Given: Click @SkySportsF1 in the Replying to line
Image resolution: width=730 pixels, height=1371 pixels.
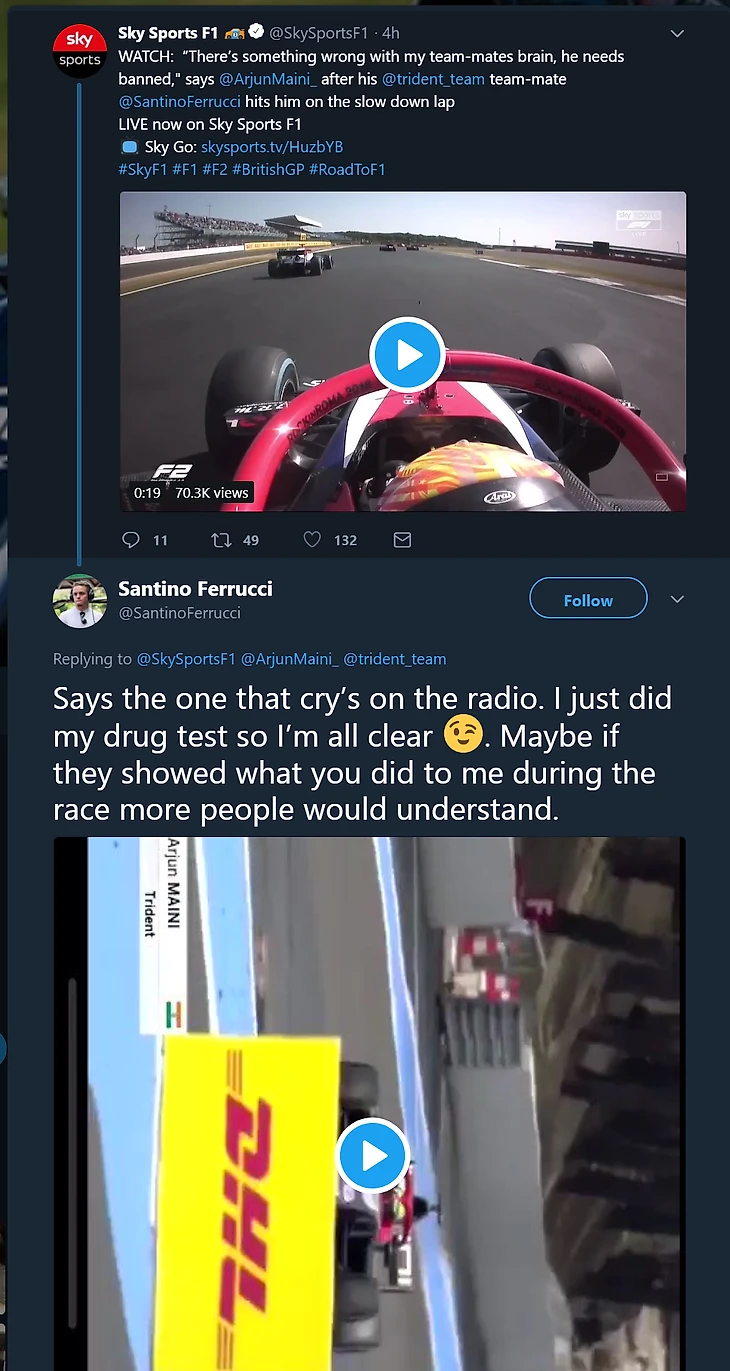Looking at the screenshot, I should (186, 659).
